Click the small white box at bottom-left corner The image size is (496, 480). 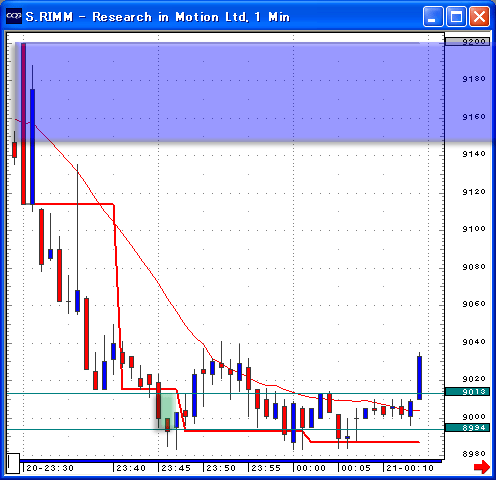13,463
